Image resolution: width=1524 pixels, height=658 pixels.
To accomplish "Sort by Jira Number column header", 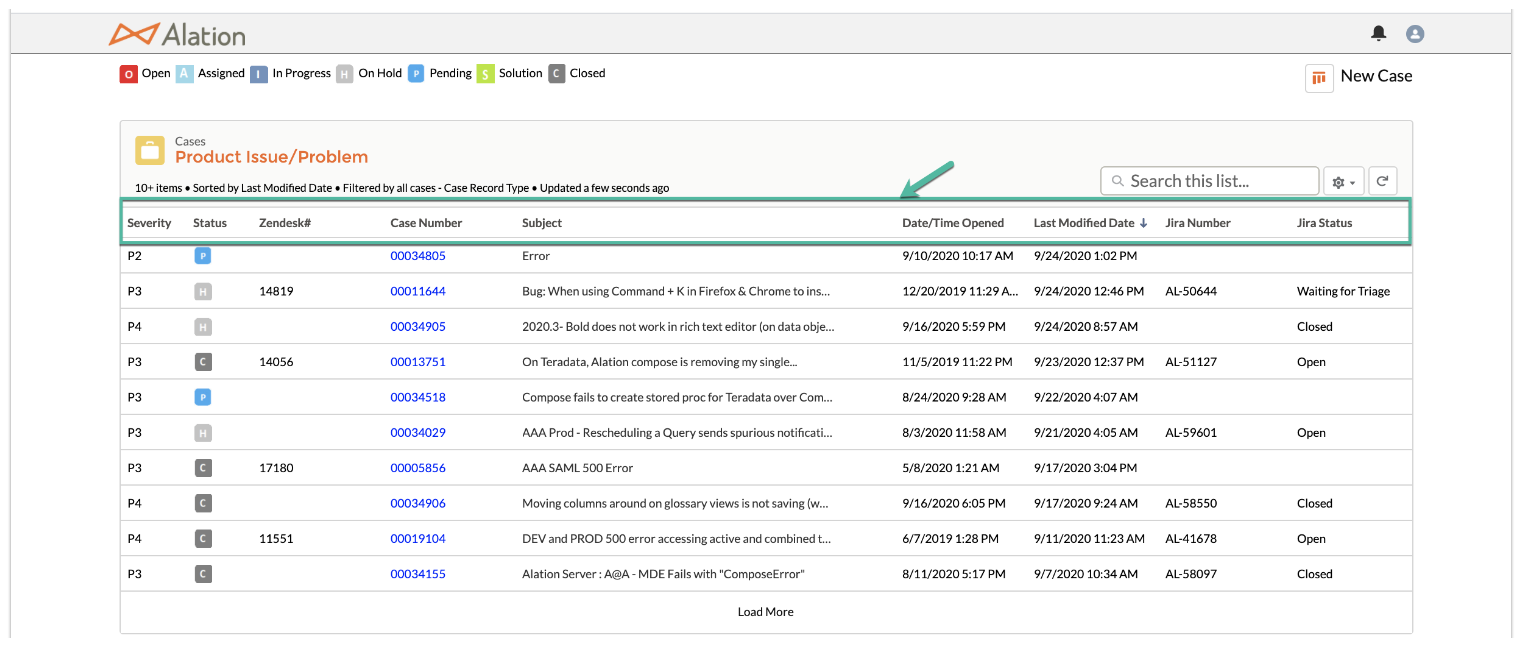I will (1198, 223).
